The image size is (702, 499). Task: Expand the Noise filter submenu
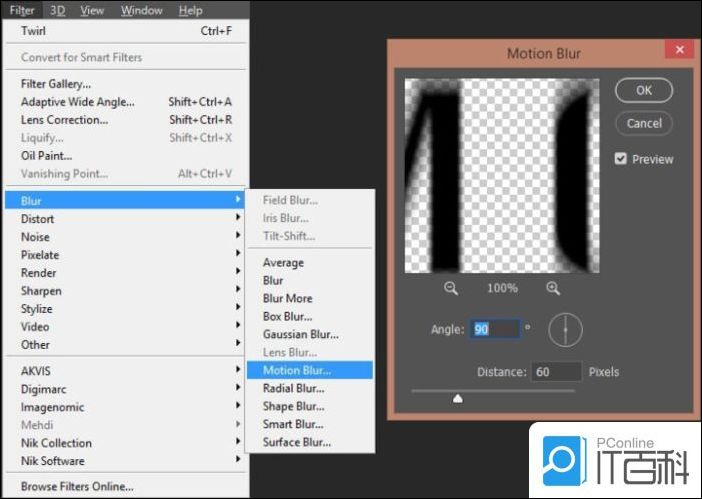tap(35, 237)
